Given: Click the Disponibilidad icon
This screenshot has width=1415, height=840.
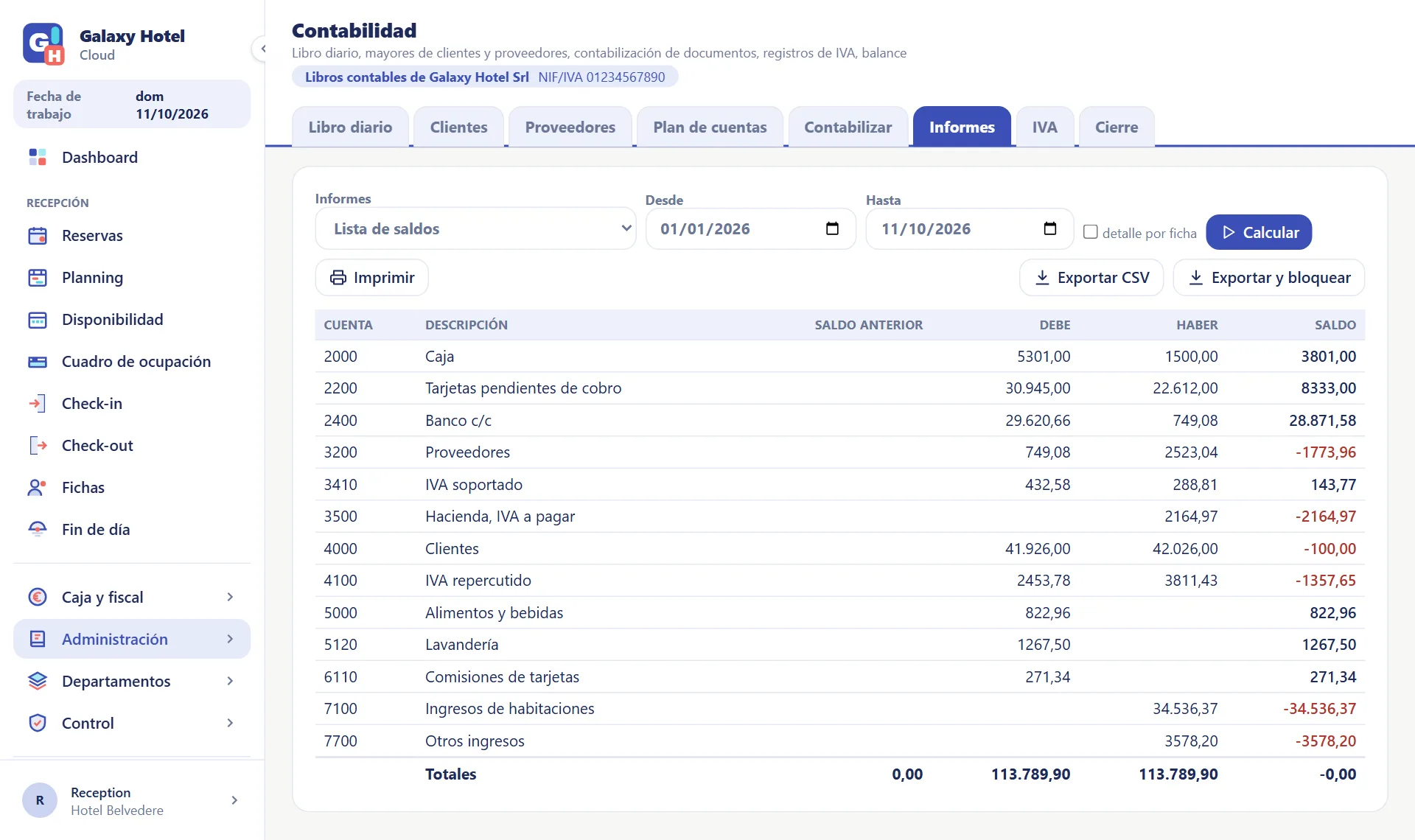Looking at the screenshot, I should coord(38,320).
